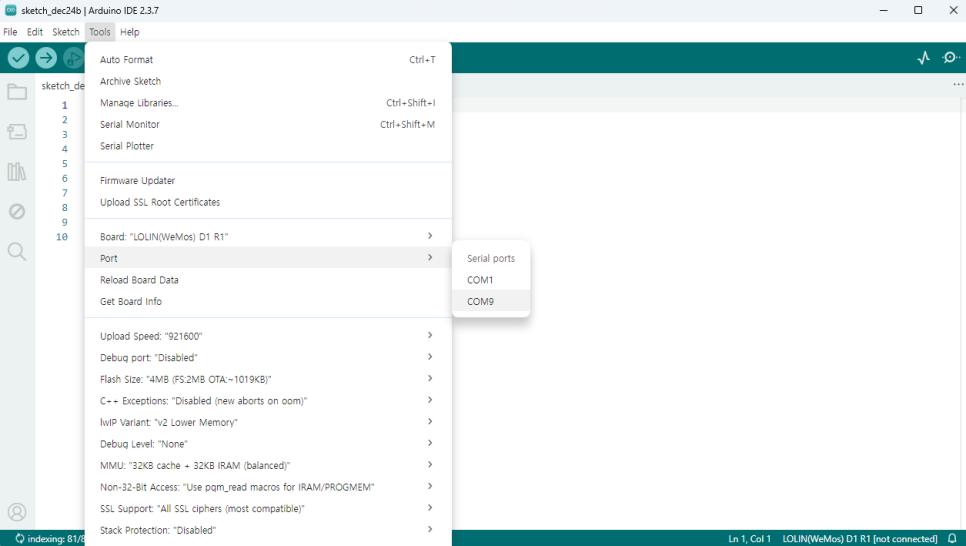Click the board status in status bar
Image resolution: width=966 pixels, height=546 pixels.
click(859, 539)
